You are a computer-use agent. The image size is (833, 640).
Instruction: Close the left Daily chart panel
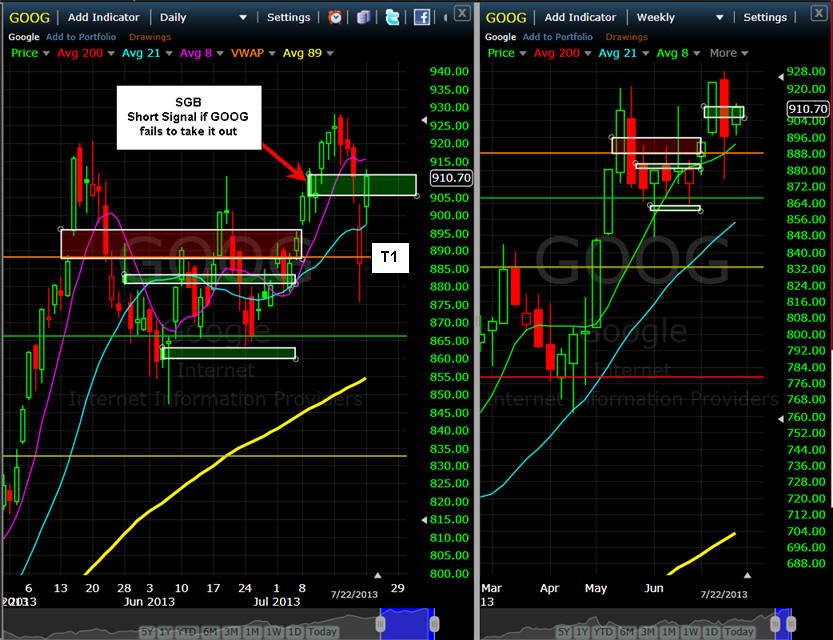(462, 13)
